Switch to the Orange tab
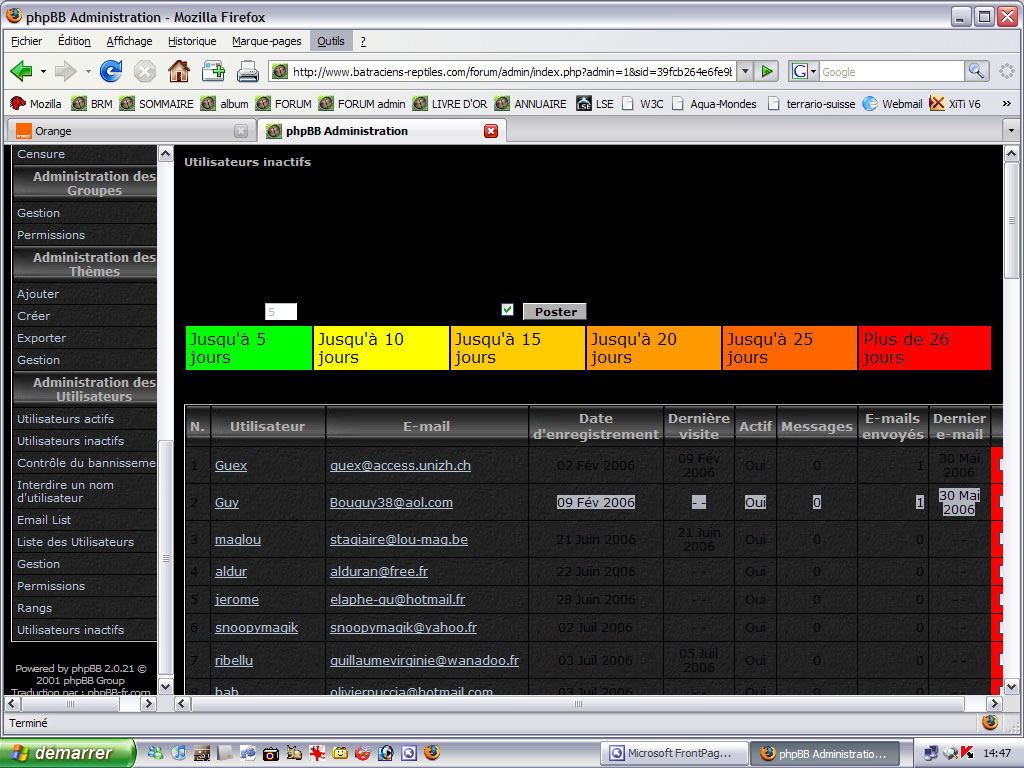 point(120,131)
